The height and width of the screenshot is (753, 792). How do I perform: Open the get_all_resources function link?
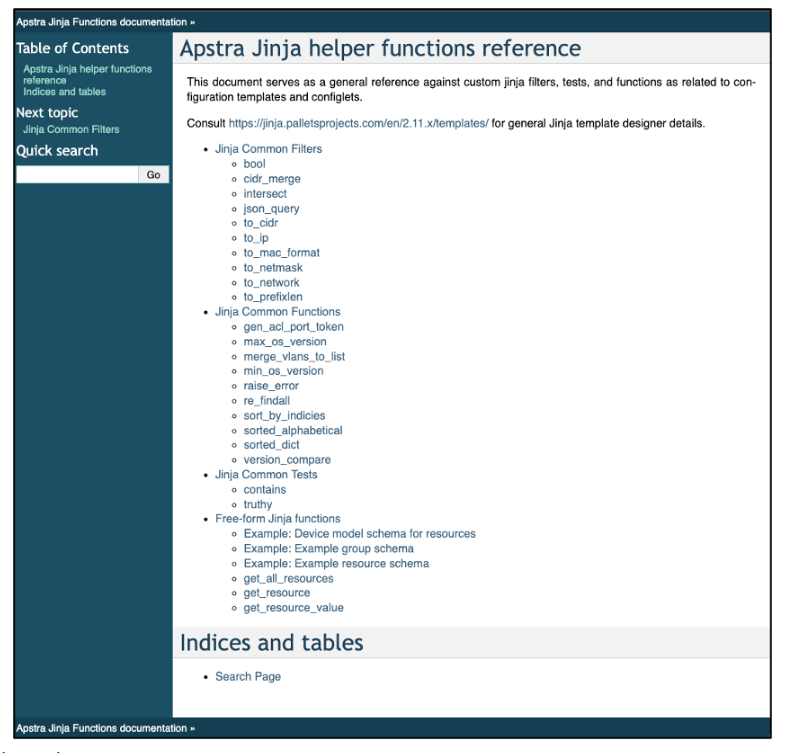pyautogui.click(x=288, y=579)
